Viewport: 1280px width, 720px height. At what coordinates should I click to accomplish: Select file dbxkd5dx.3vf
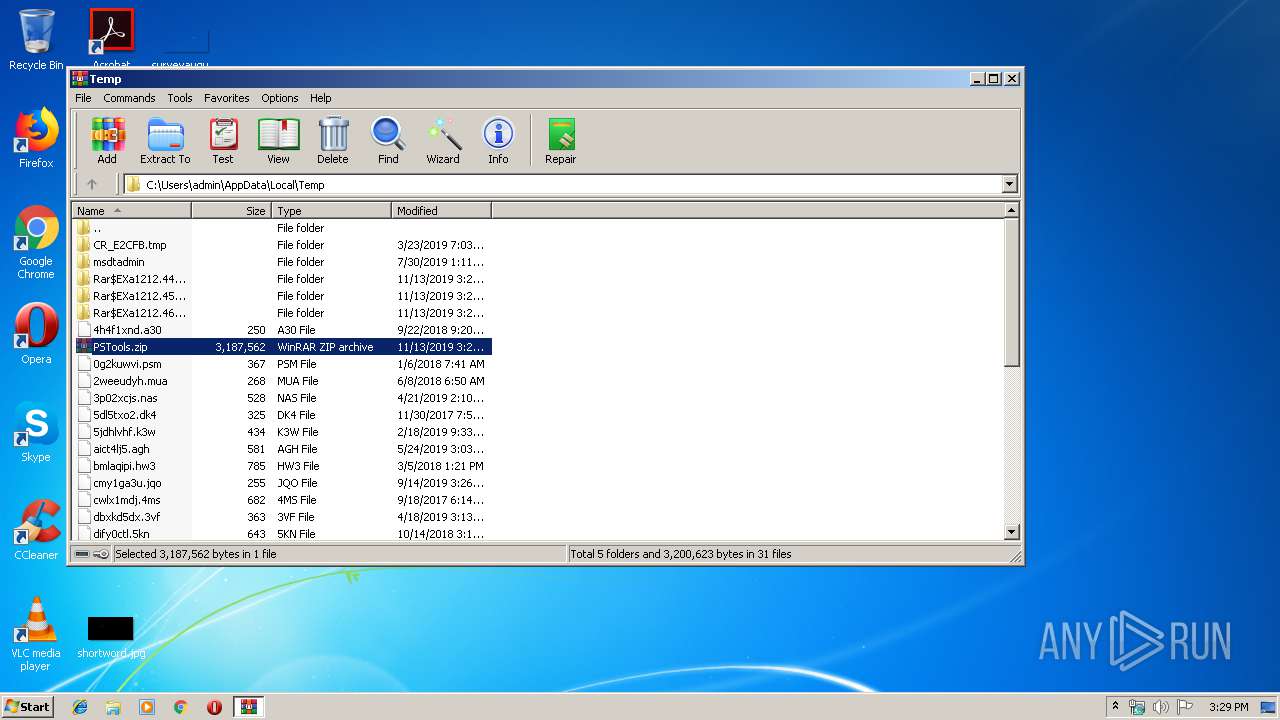click(x=282, y=517)
